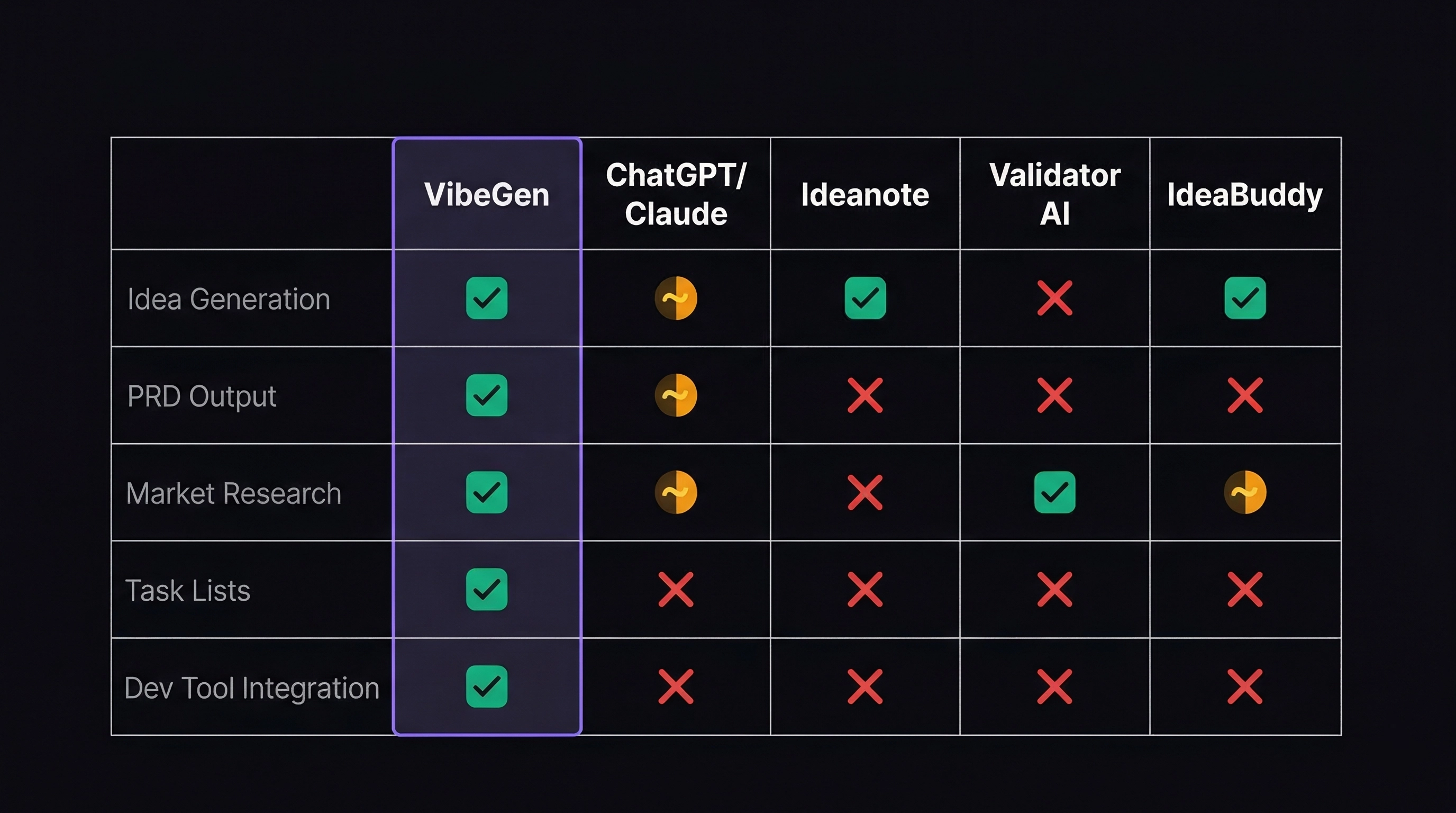Click the Ideanote column header
Viewport: 1456px width, 813px height.
(x=865, y=194)
